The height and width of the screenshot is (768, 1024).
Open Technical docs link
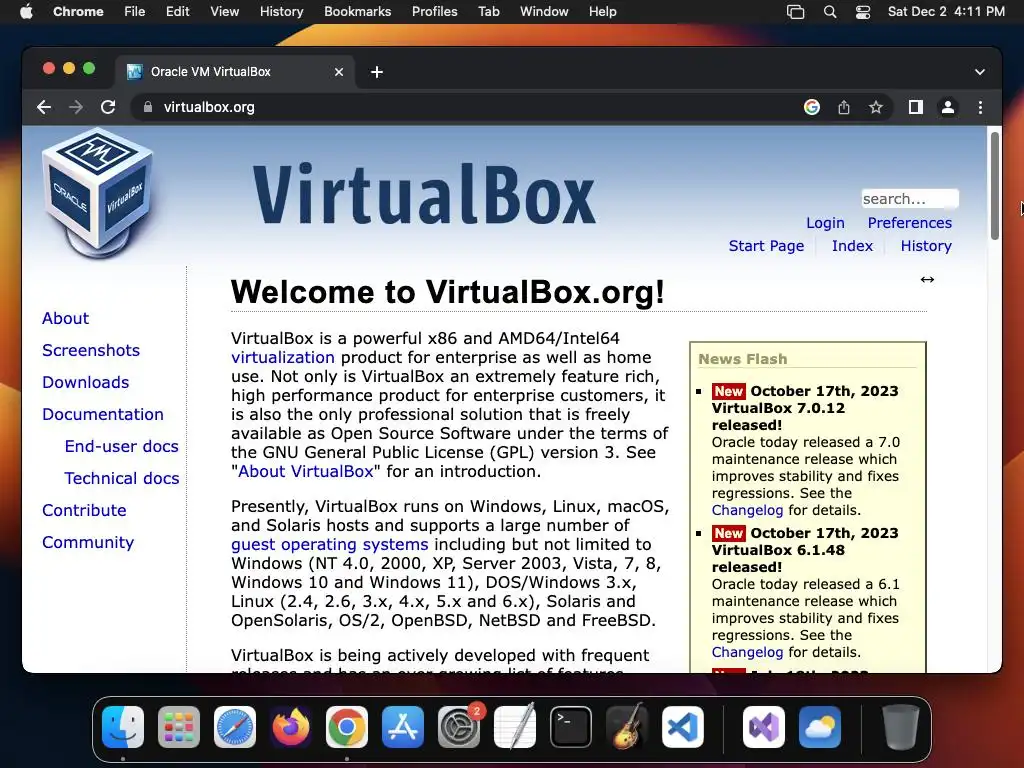click(121, 478)
